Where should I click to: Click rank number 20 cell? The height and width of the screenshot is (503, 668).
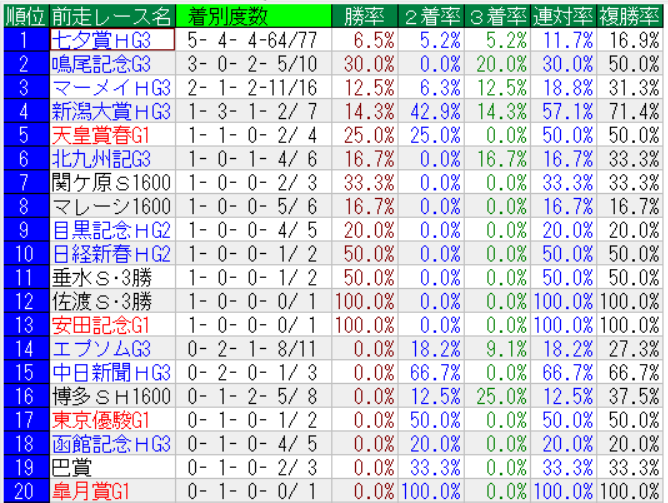point(26,491)
